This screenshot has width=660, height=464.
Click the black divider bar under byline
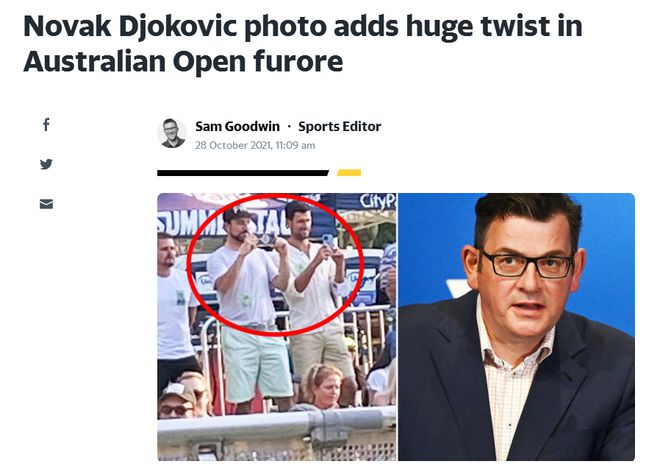tap(243, 173)
